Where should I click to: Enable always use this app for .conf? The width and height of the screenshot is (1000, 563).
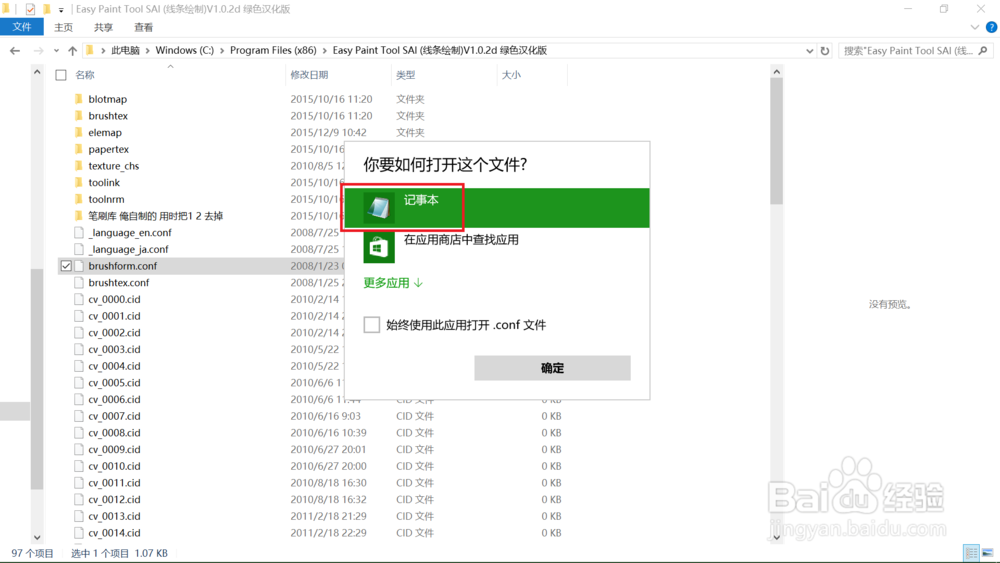pos(372,325)
